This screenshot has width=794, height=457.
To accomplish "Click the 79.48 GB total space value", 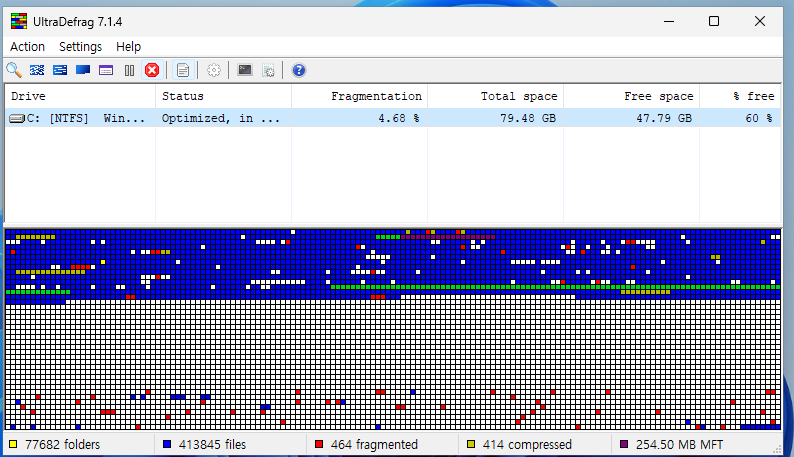I will pyautogui.click(x=528, y=118).
